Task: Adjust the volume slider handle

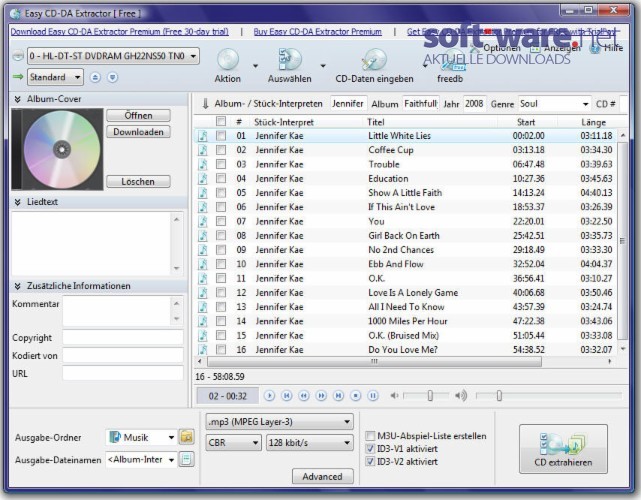Action: point(430,395)
